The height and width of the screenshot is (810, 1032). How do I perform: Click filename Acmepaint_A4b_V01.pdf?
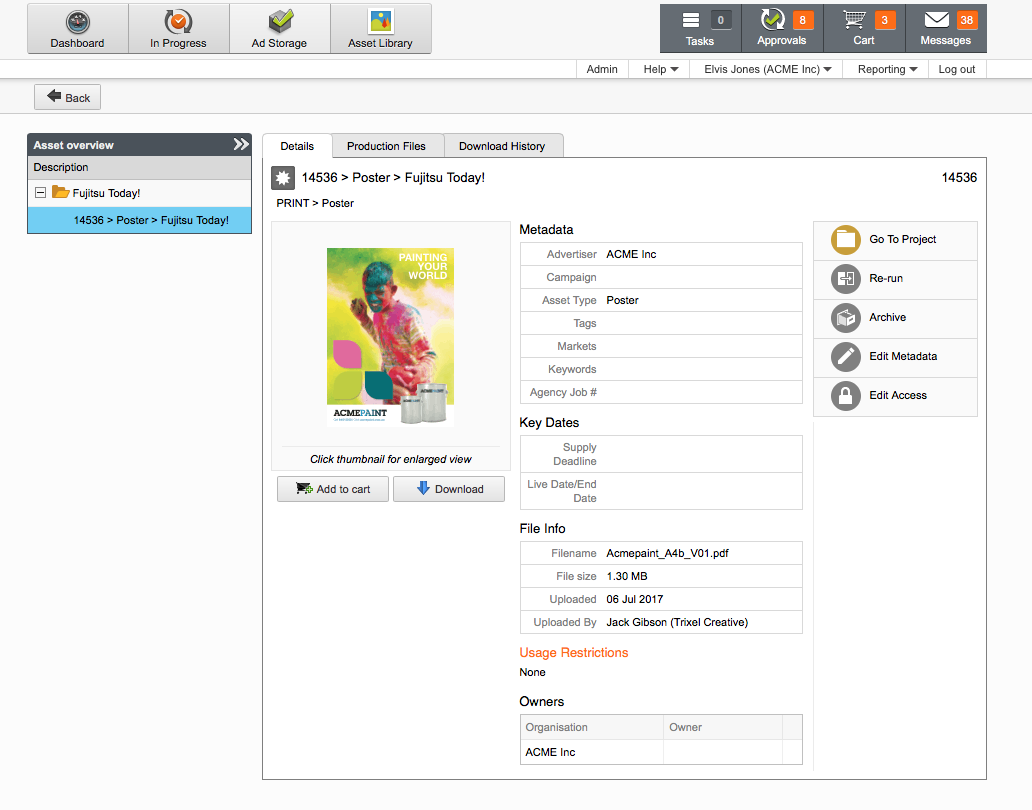[x=667, y=553]
